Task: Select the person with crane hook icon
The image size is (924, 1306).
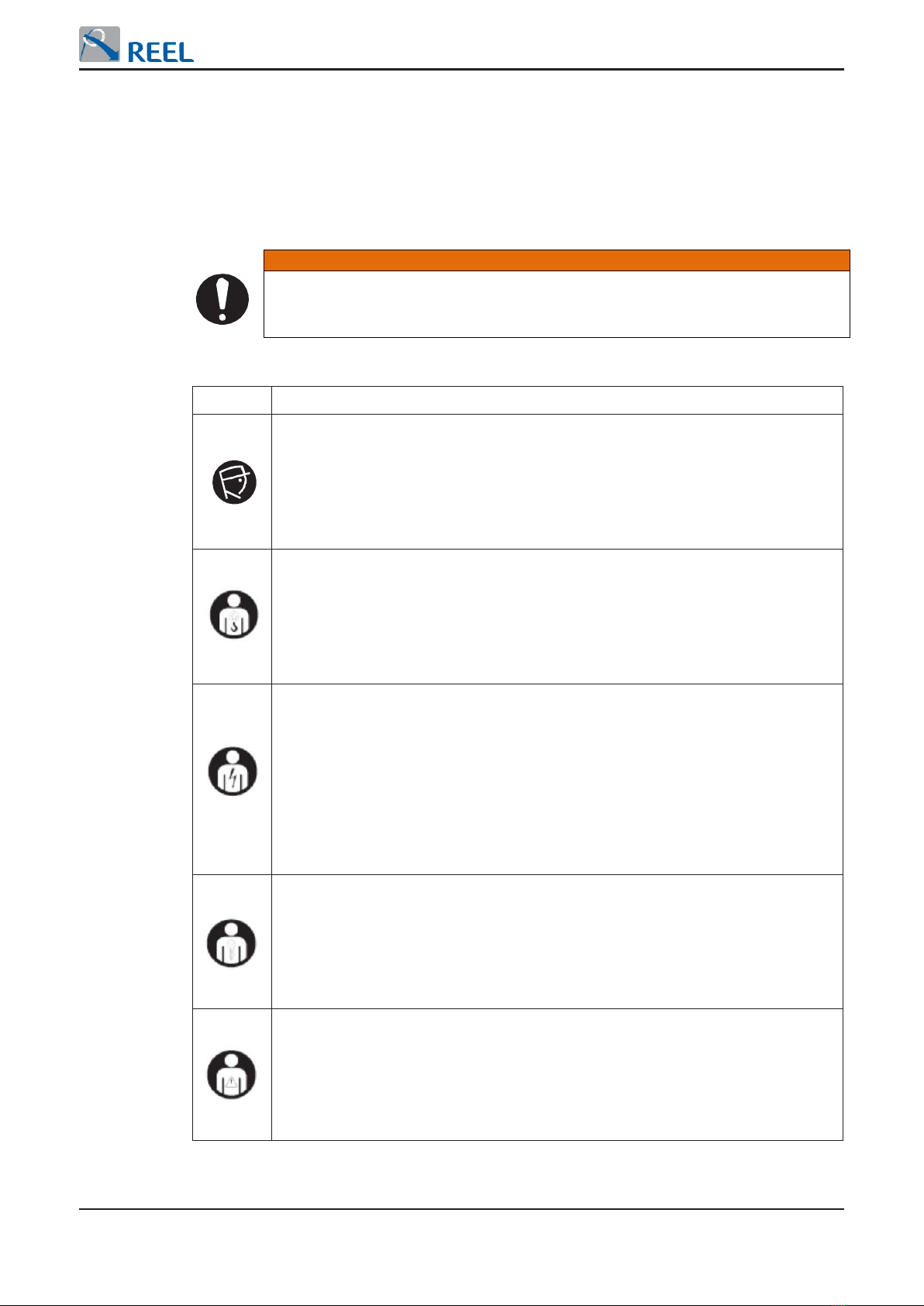Action: coord(233,615)
